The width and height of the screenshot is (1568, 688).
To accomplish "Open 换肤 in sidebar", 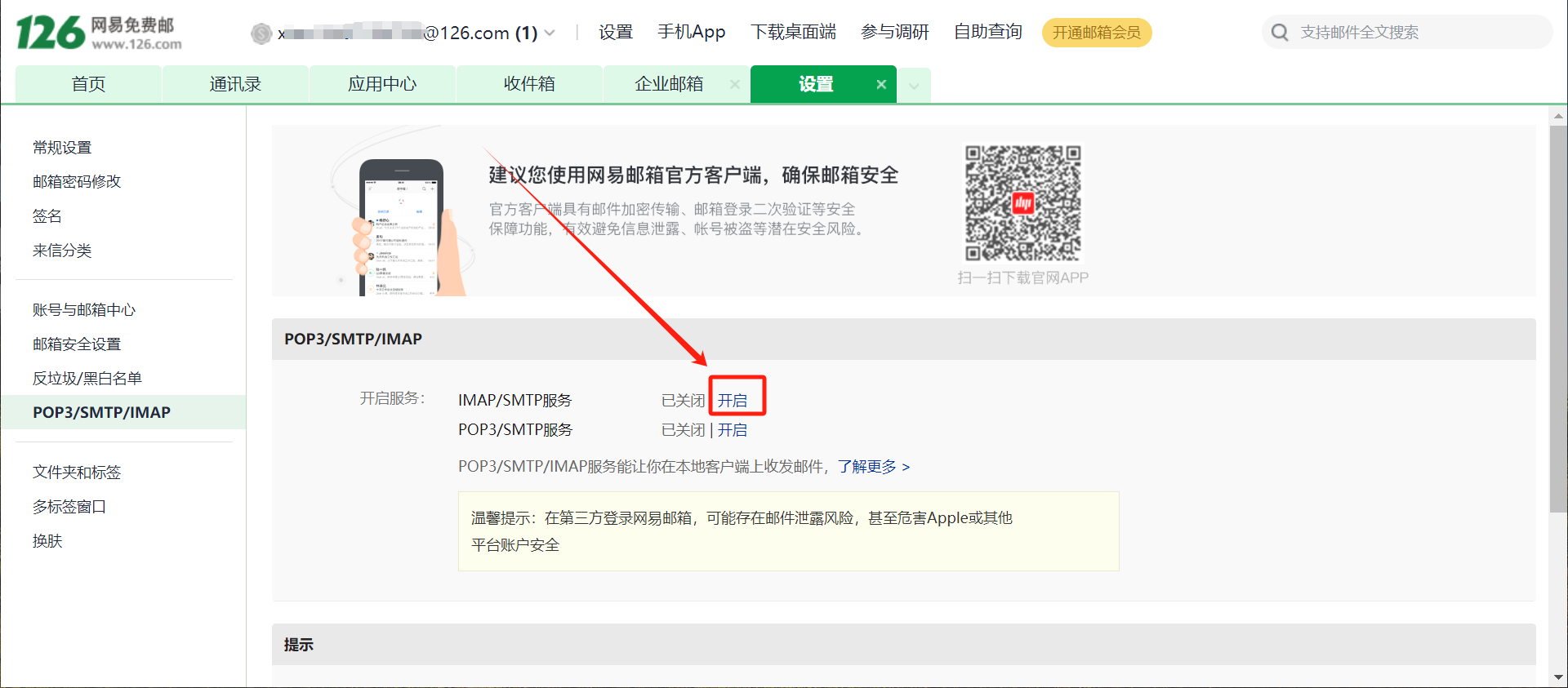I will click(47, 541).
